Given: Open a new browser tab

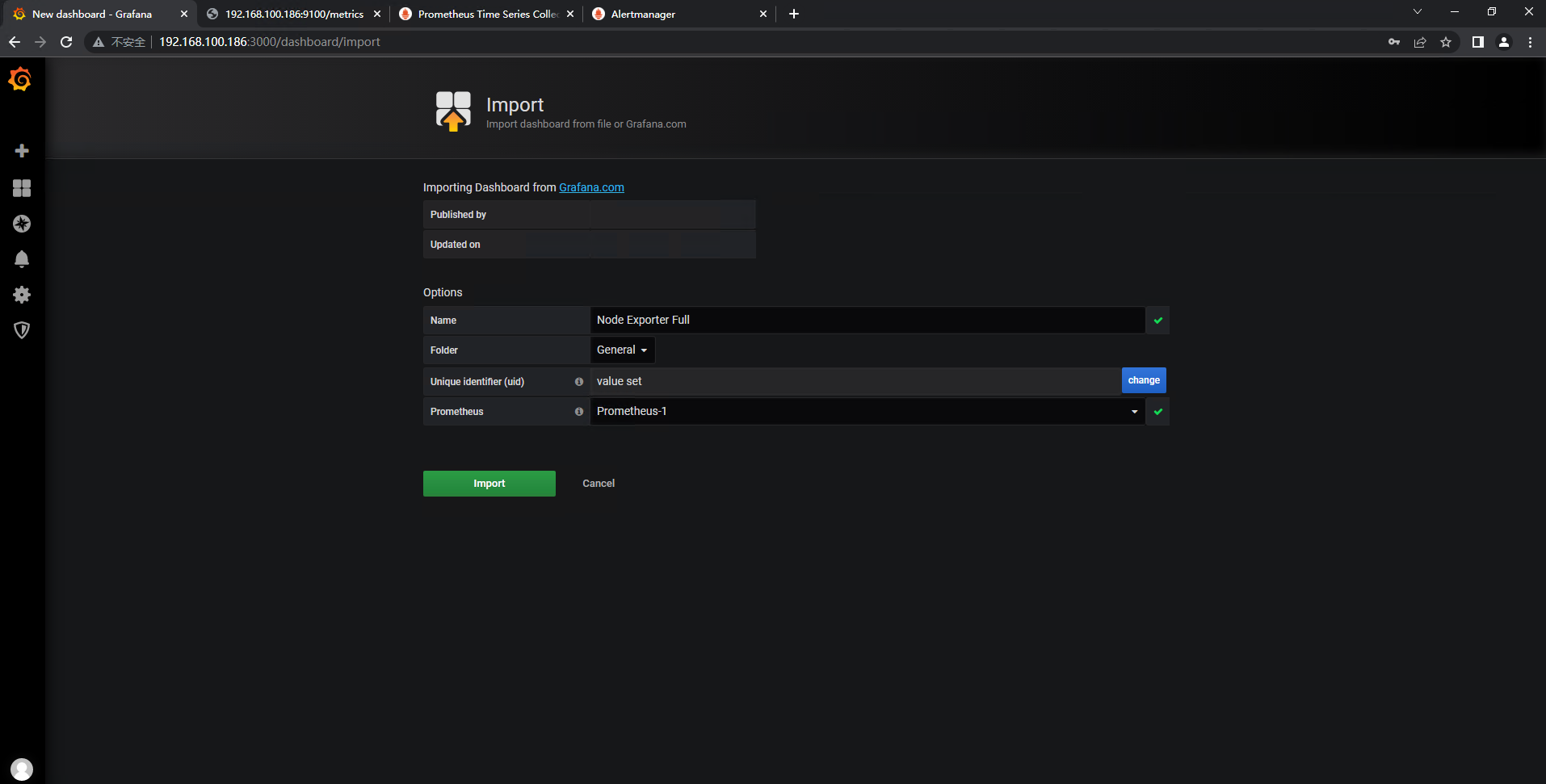Looking at the screenshot, I should click(794, 14).
